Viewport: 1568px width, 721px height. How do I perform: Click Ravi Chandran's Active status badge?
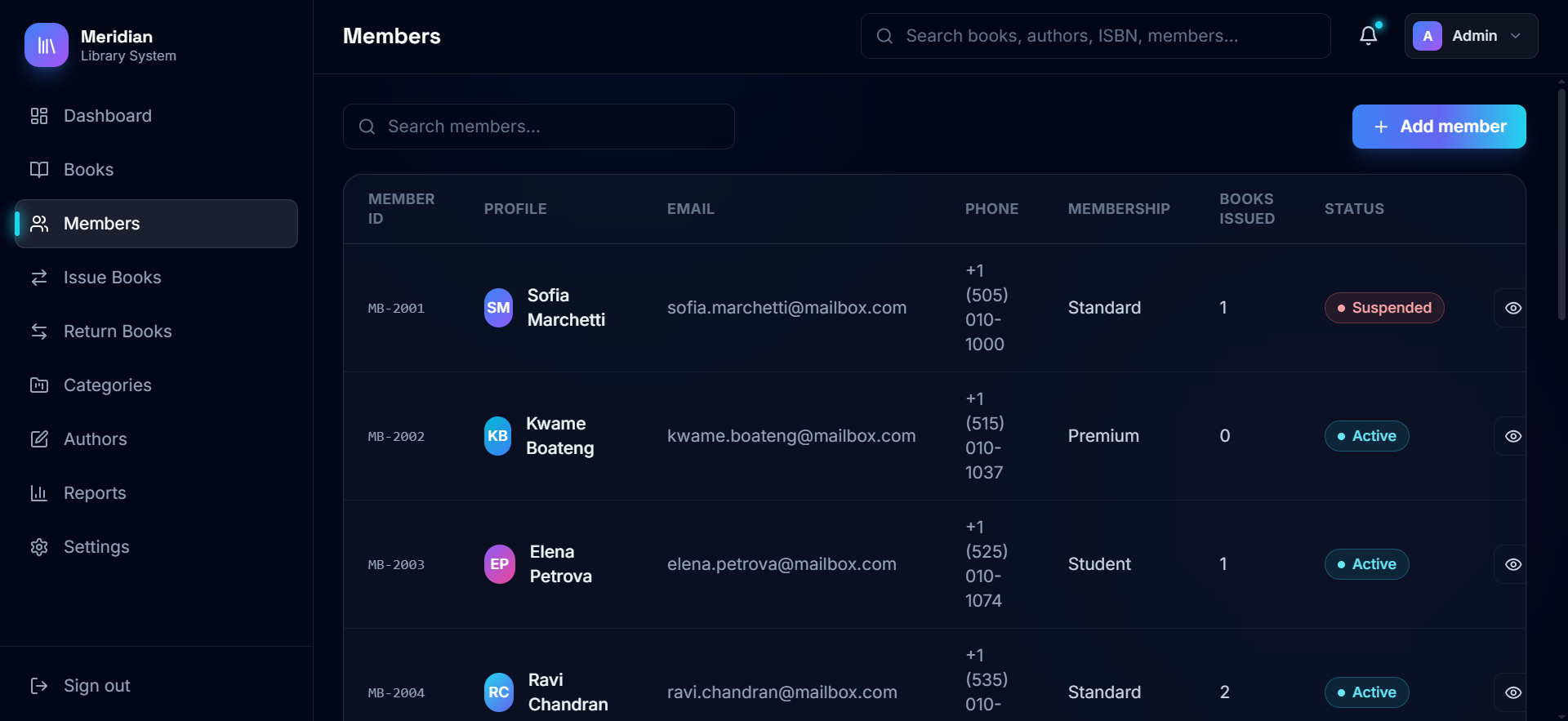pyautogui.click(x=1366, y=692)
